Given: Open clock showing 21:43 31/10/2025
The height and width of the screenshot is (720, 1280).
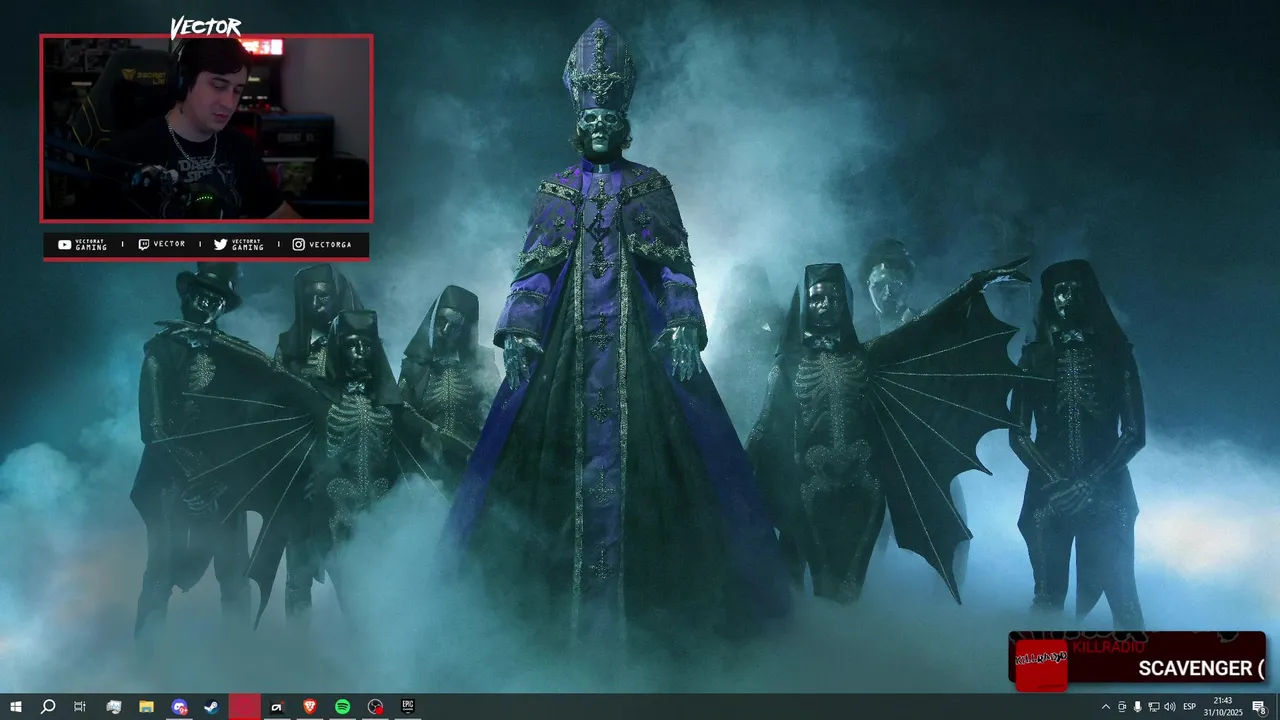Looking at the screenshot, I should coord(1222,707).
